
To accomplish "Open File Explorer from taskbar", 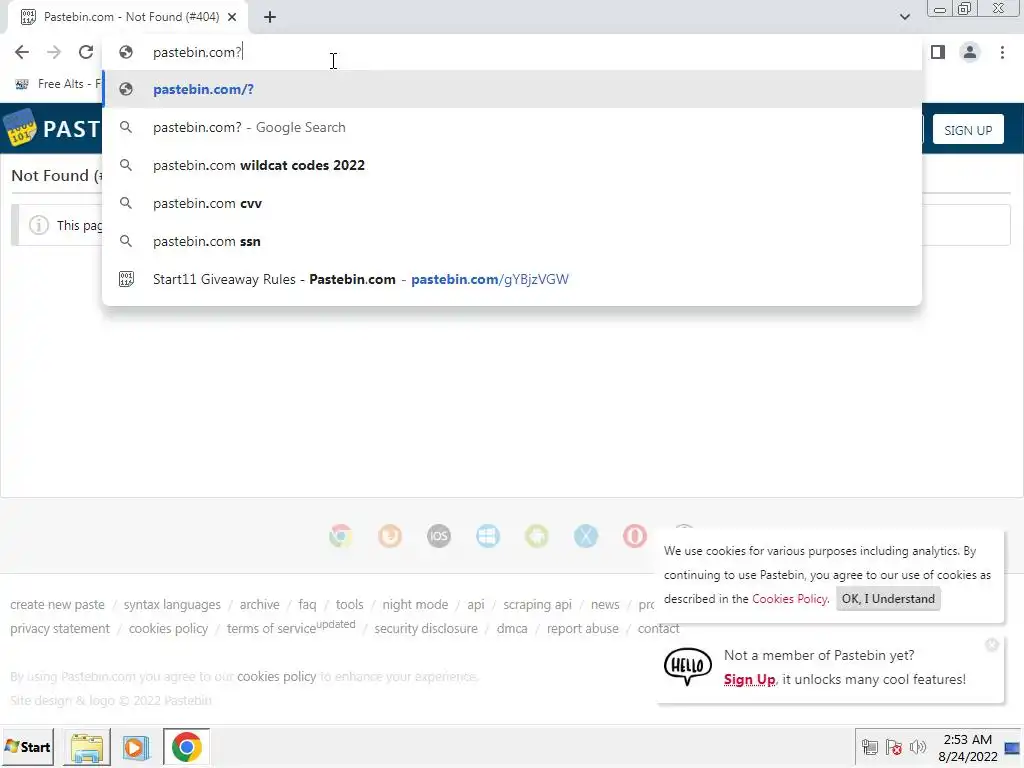I will [x=87, y=747].
